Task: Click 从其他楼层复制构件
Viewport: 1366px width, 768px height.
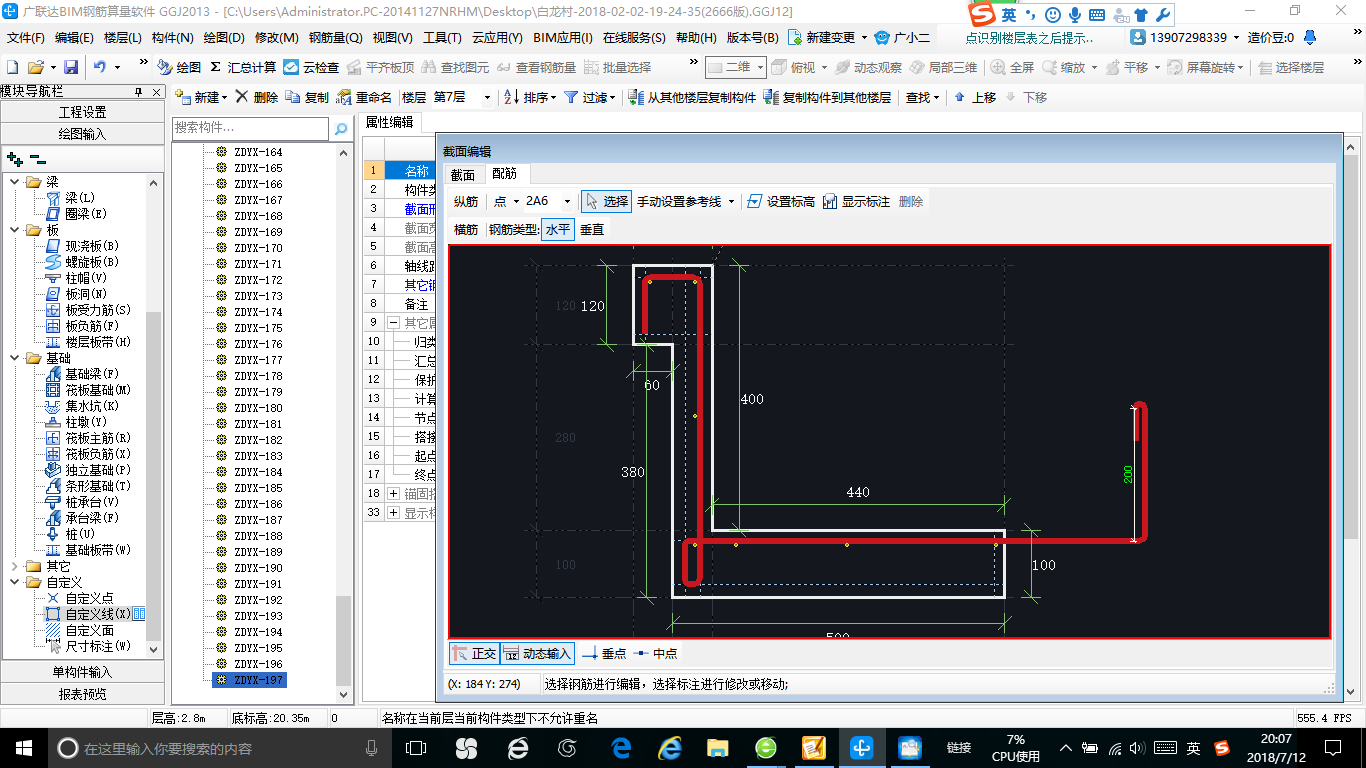Action: point(692,97)
